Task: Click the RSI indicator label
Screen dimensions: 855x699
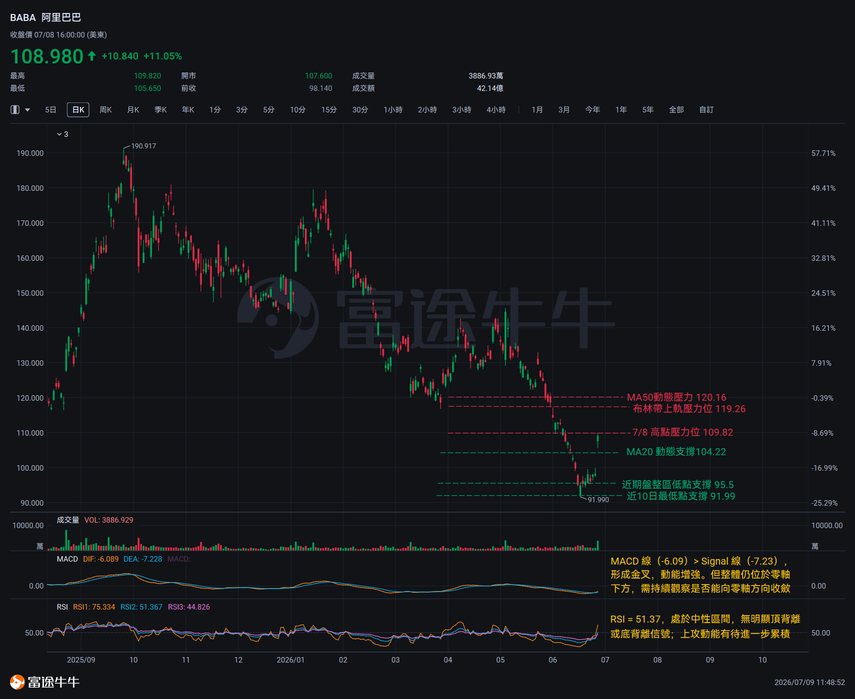Action: [62, 607]
